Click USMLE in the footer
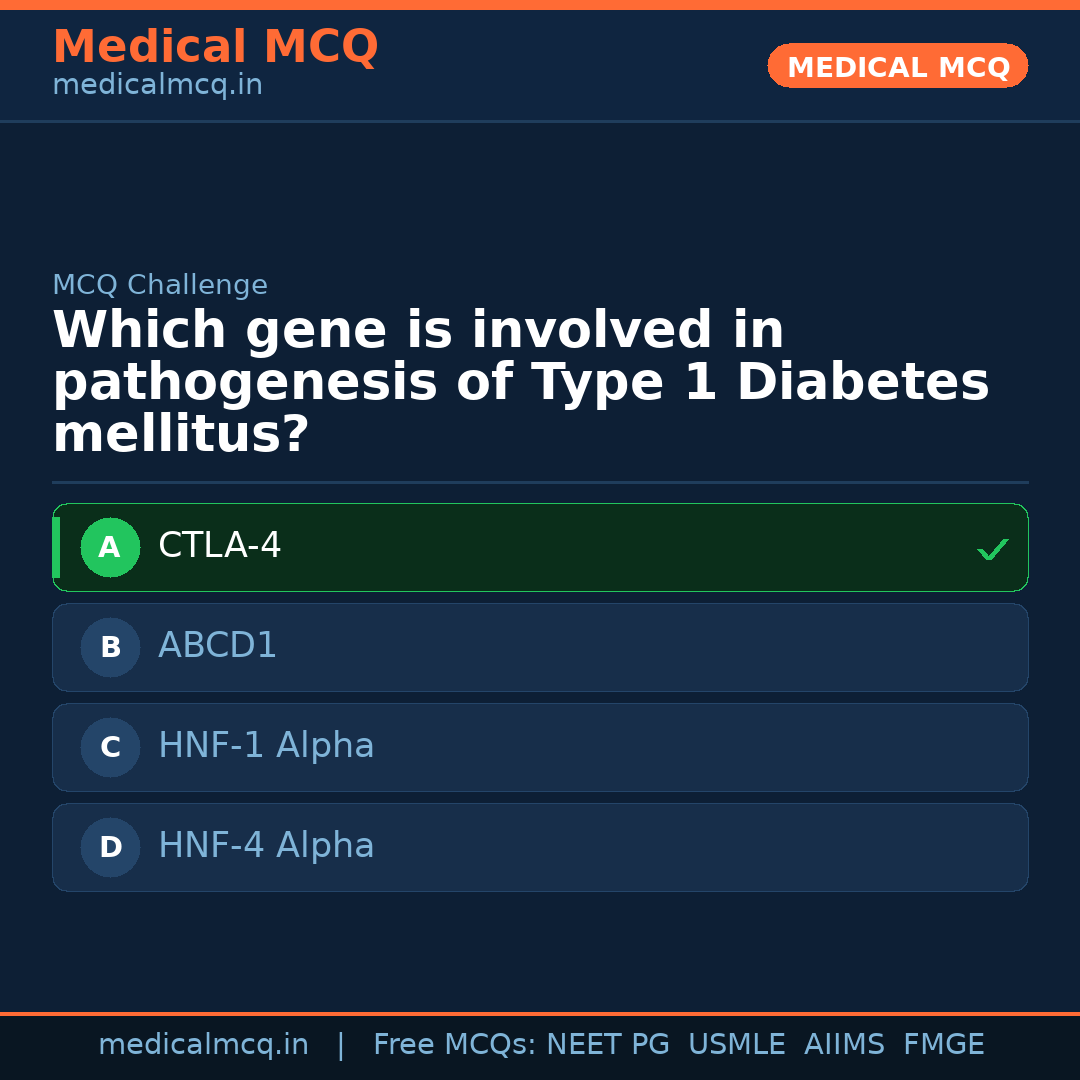This screenshot has width=1080, height=1080. click(x=736, y=1045)
